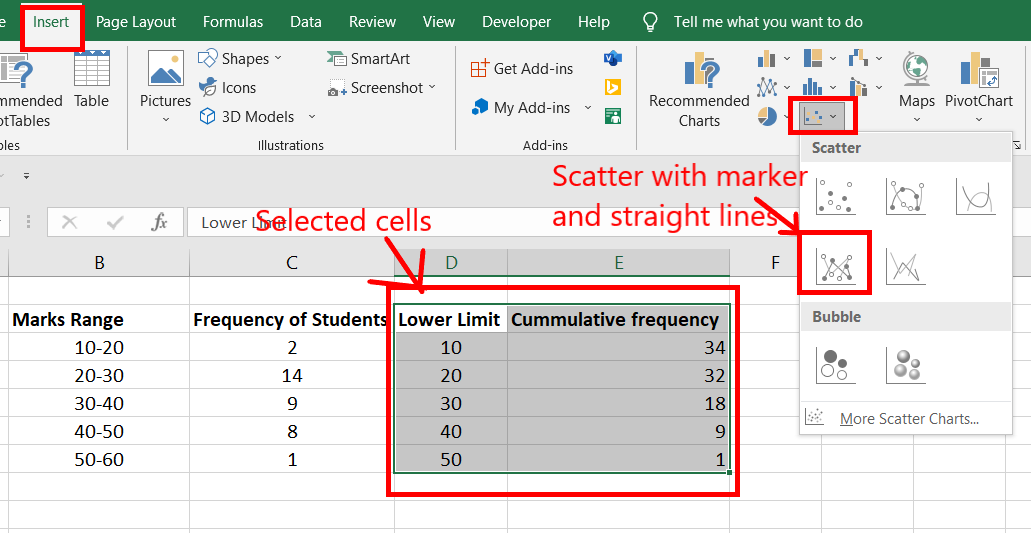1031x533 pixels.
Task: Open the Pie or Doughnut chart menu
Action: (x=773, y=116)
